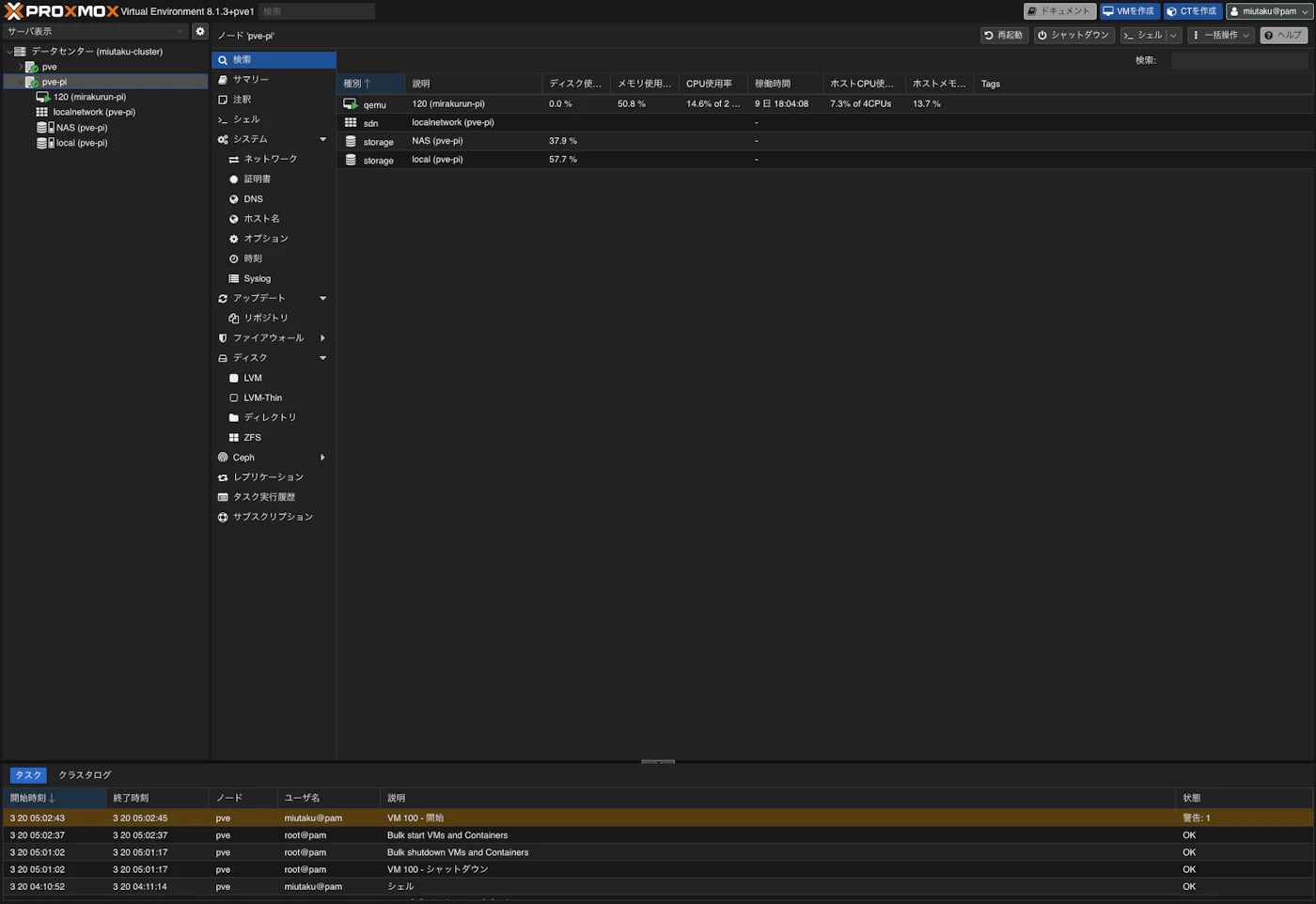
Task: Click the VMを作成 button
Action: (x=1129, y=11)
